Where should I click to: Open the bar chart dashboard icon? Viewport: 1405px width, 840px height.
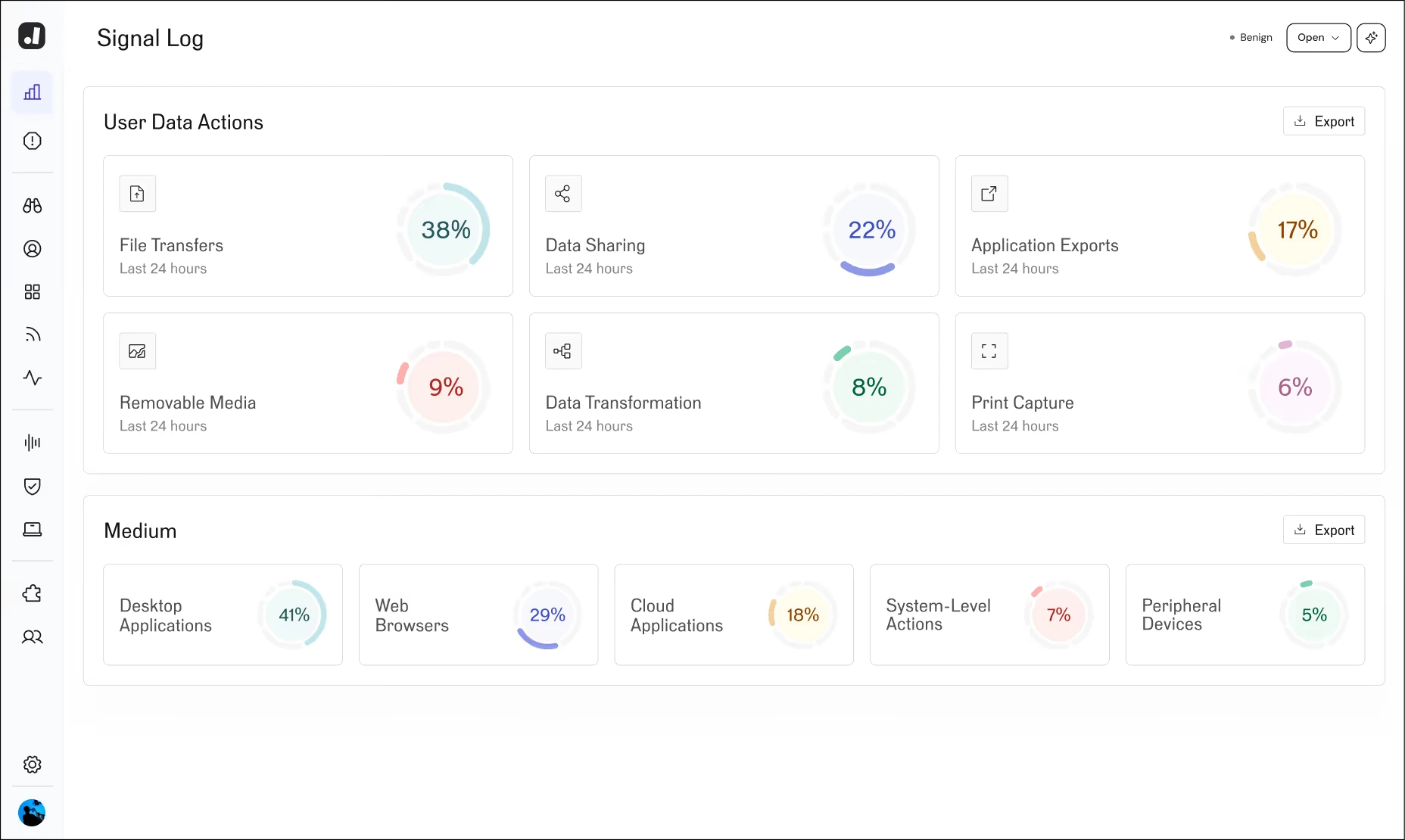[x=33, y=92]
